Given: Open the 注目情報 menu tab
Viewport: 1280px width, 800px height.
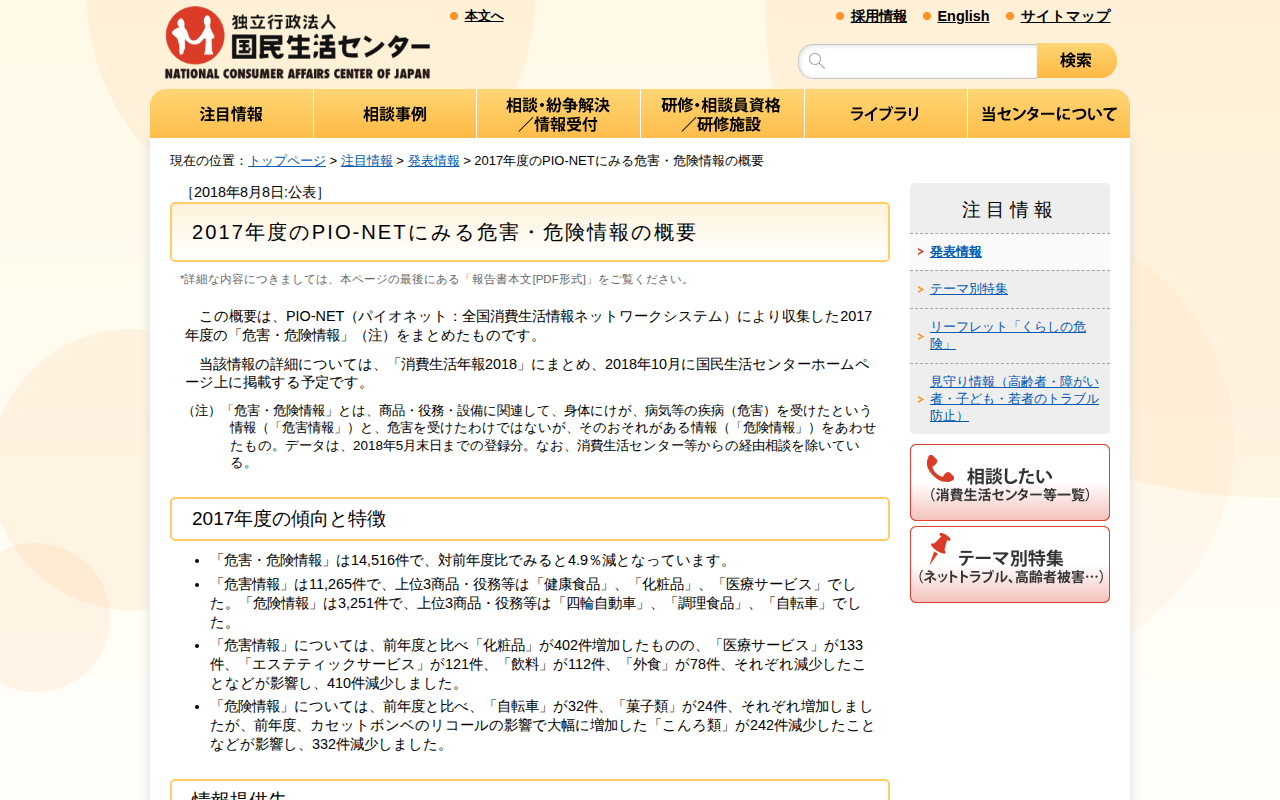Looking at the screenshot, I should [232, 114].
